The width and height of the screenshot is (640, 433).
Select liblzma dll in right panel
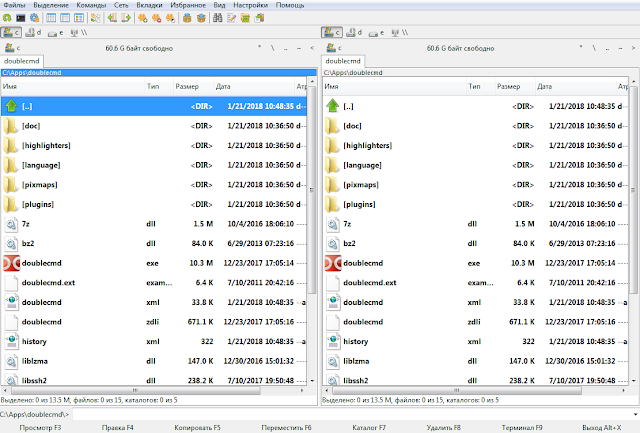(476, 361)
